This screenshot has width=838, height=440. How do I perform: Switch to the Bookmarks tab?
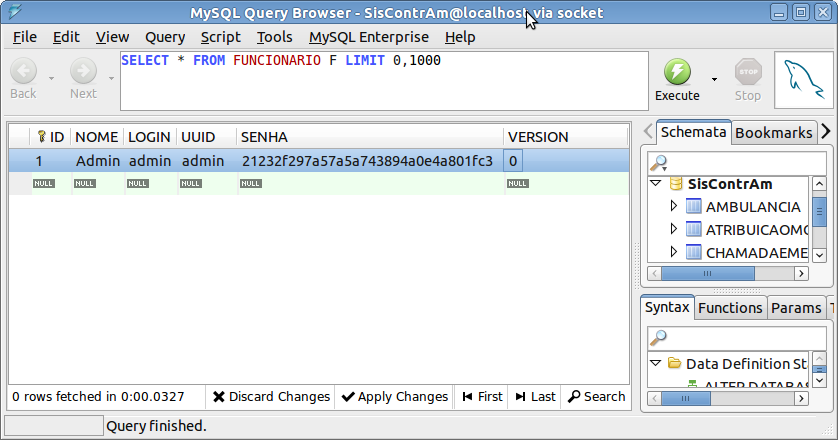click(773, 133)
